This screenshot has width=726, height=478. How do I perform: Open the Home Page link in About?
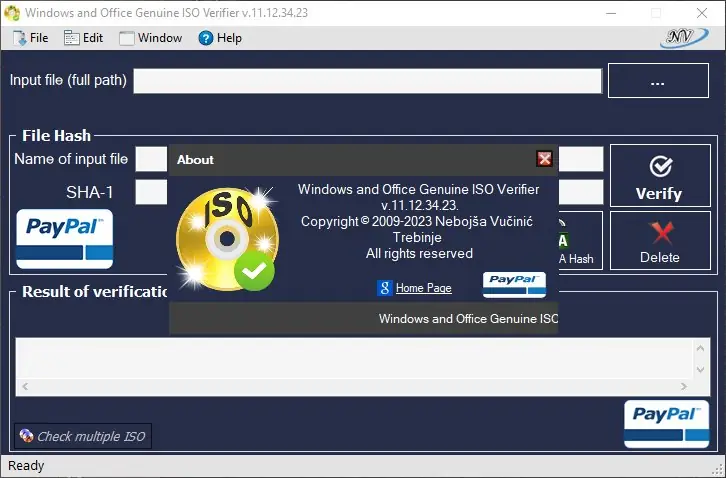tap(423, 288)
